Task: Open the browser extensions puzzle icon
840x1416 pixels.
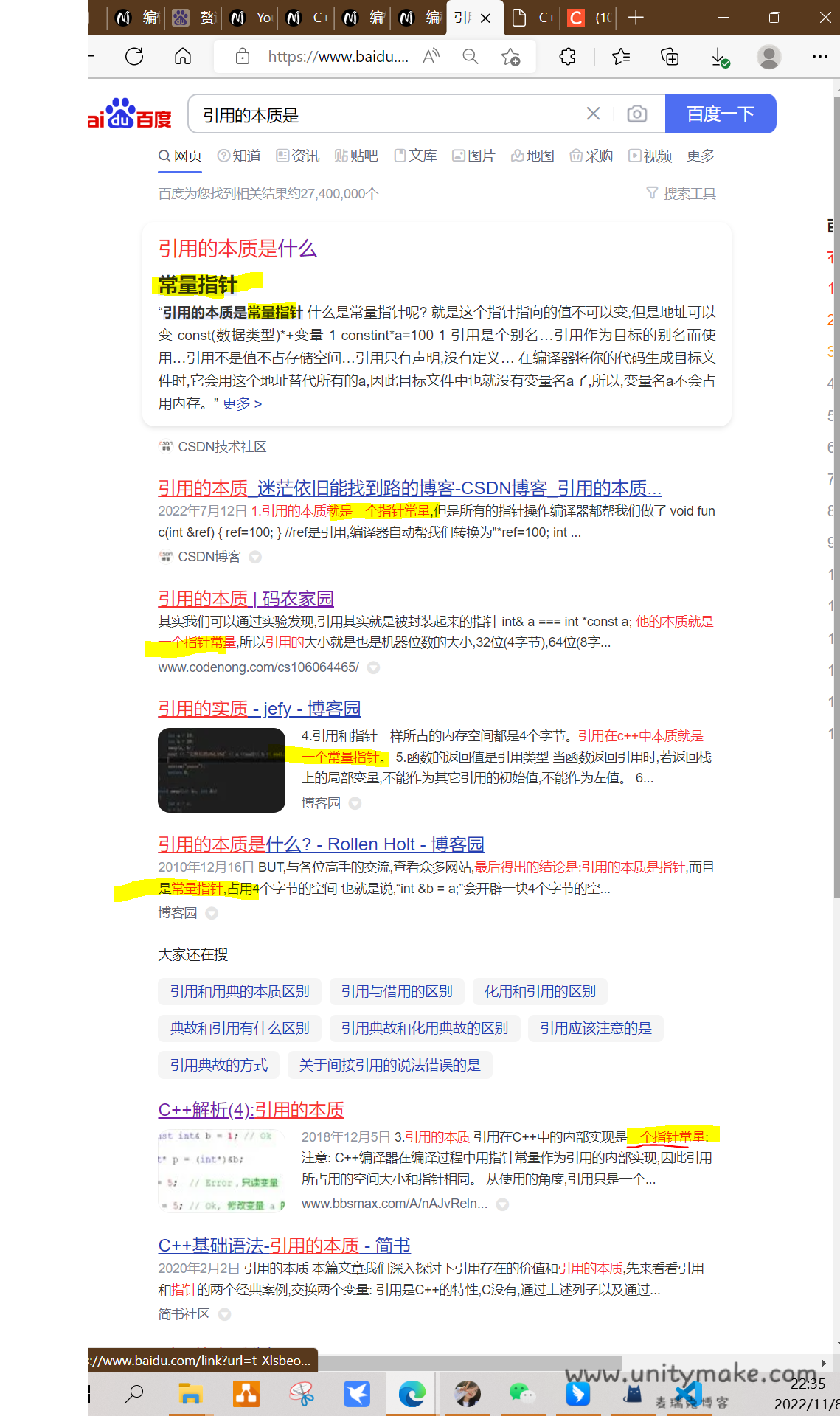Action: point(567,57)
